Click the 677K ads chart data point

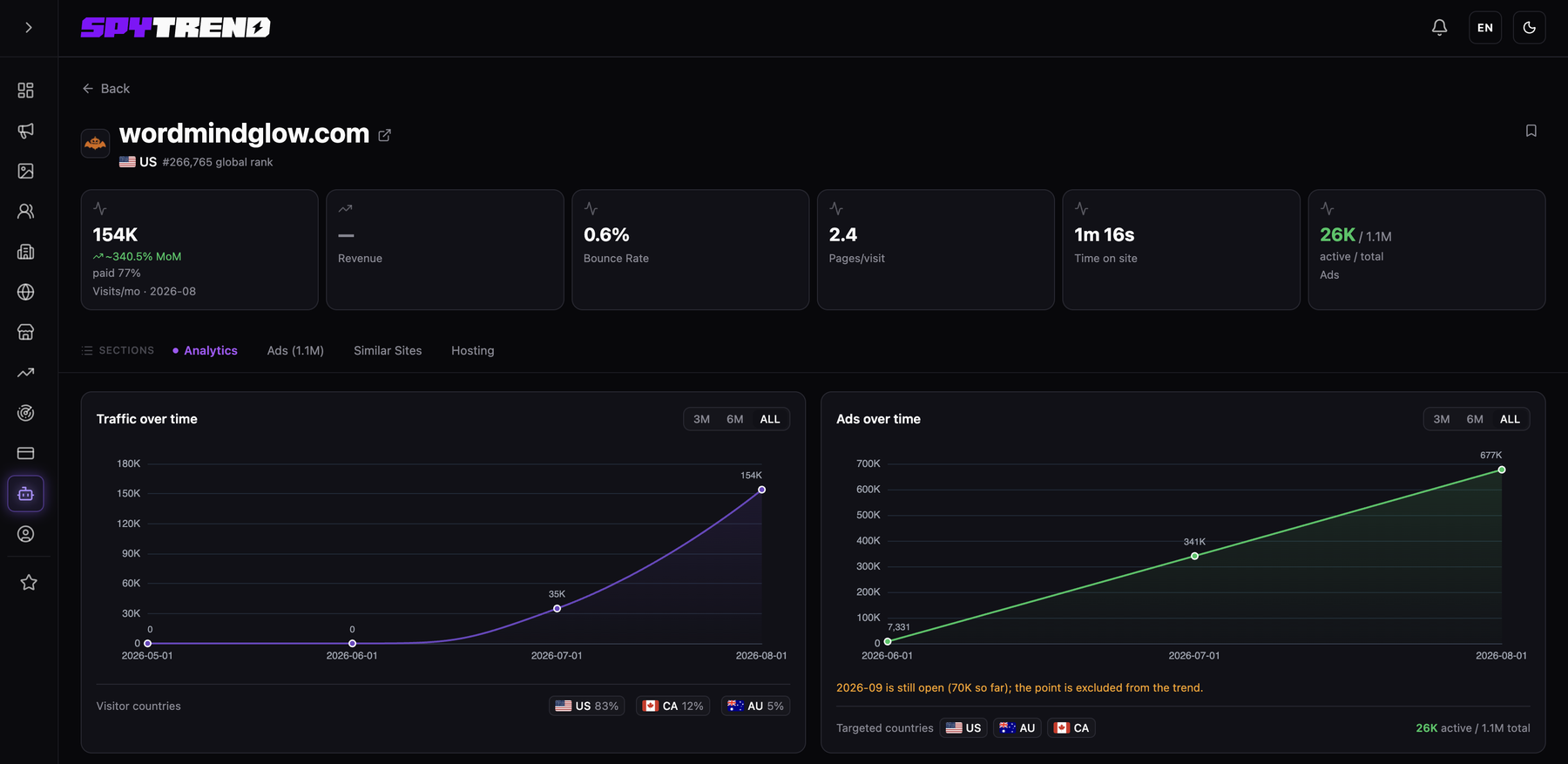click(1502, 470)
